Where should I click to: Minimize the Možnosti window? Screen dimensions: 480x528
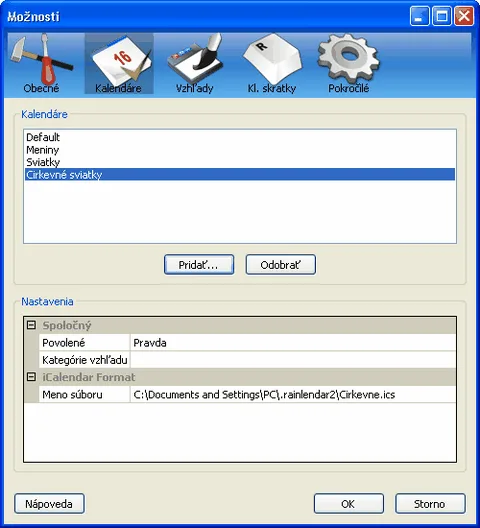pos(419,16)
